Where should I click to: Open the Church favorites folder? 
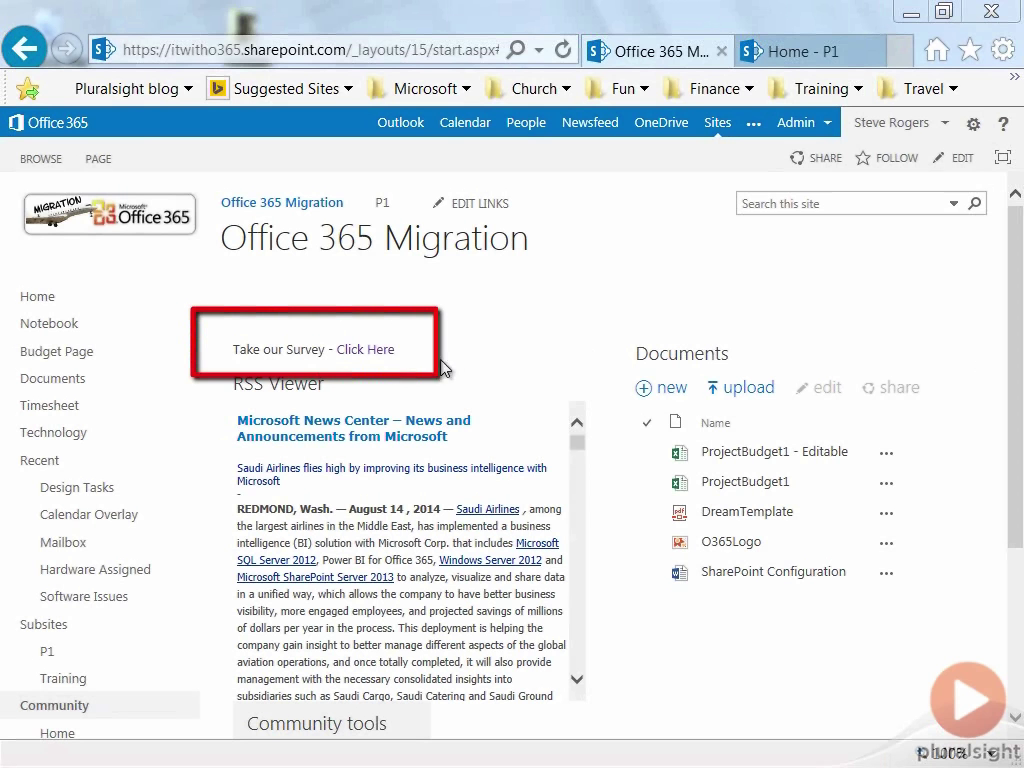point(528,88)
